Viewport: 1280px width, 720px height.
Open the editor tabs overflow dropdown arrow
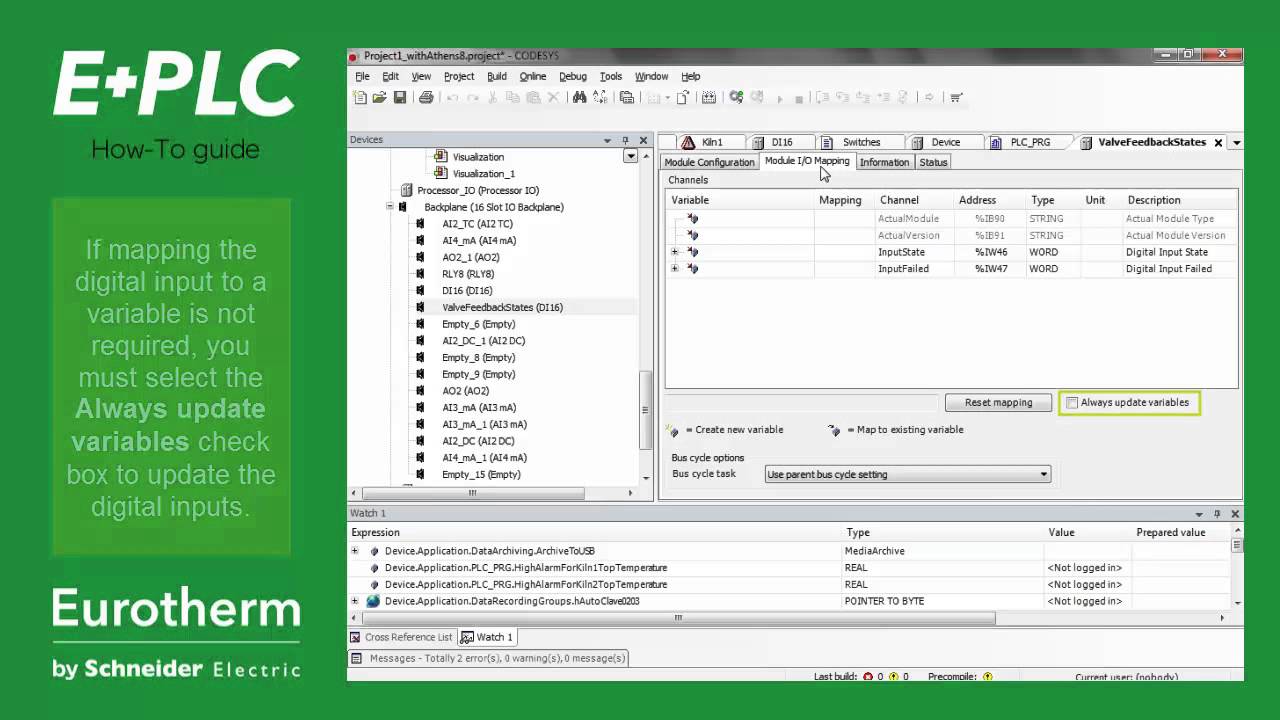(x=1236, y=143)
